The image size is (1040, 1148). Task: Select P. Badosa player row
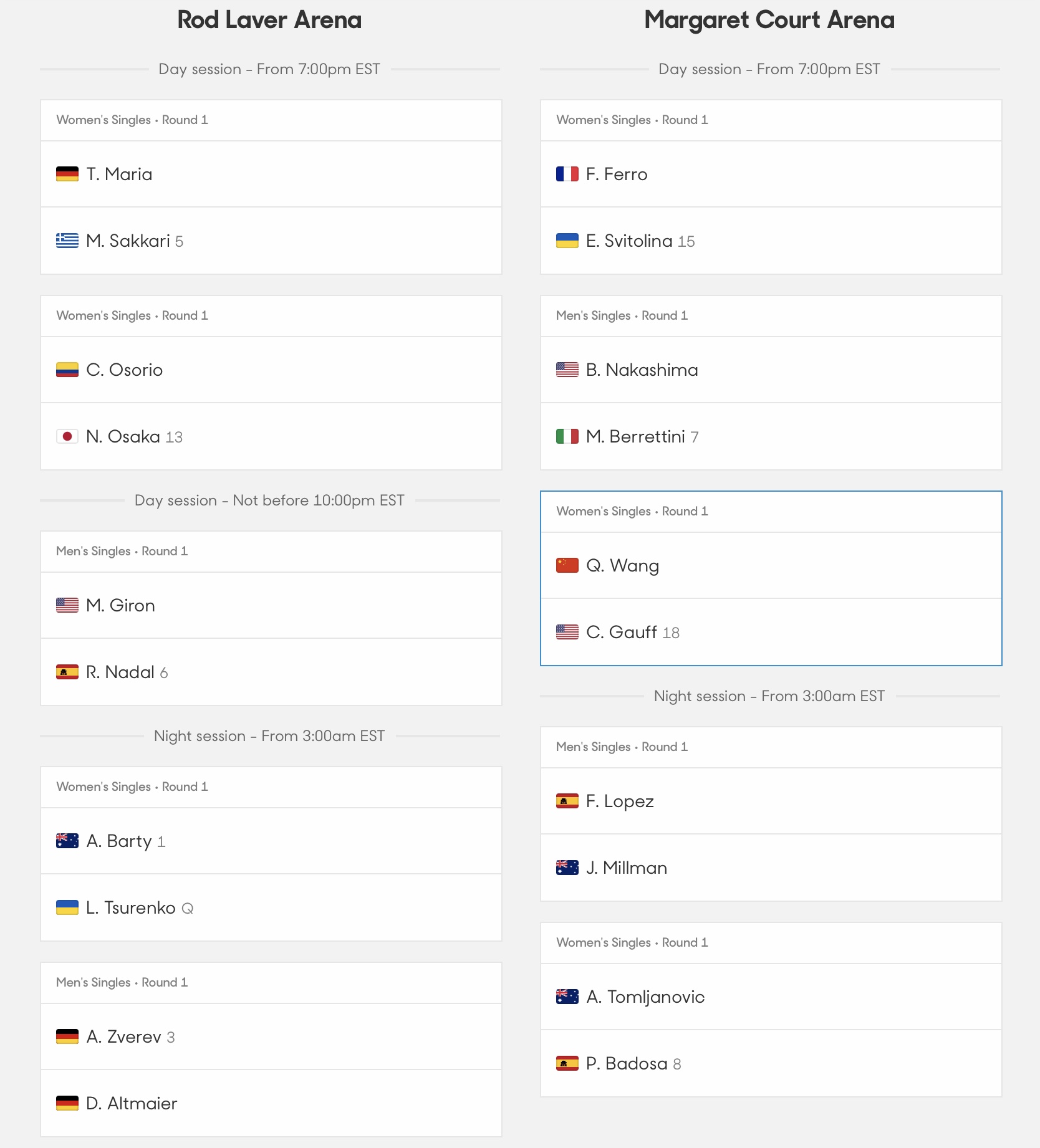771,1063
